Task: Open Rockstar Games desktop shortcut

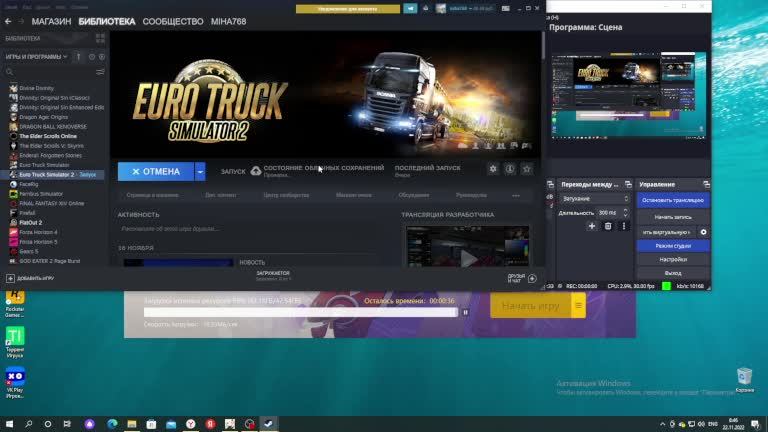Action: click(x=15, y=303)
